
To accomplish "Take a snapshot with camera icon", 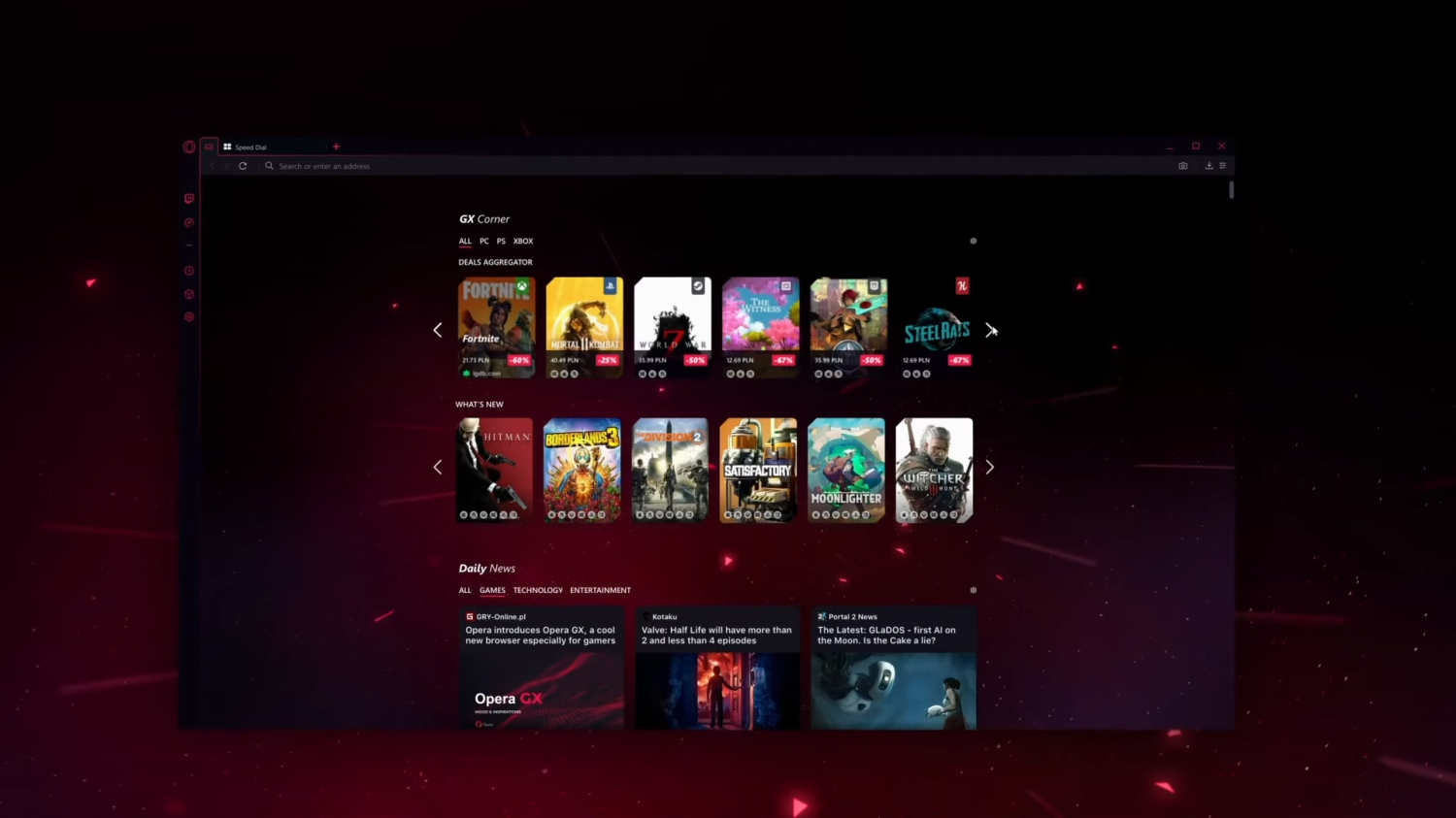I will click(1183, 166).
